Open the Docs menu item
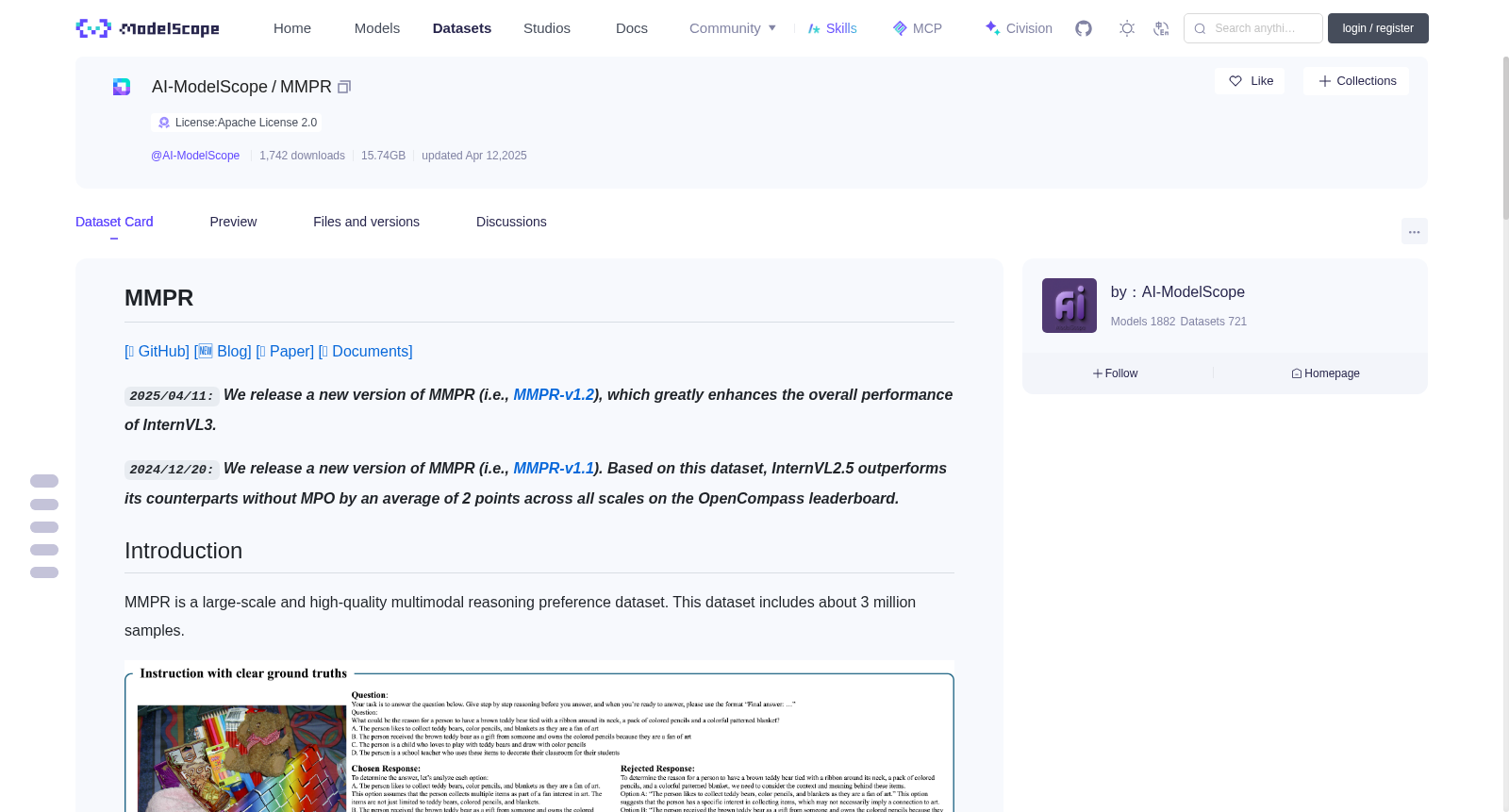This screenshot has width=1509, height=812. click(x=632, y=28)
